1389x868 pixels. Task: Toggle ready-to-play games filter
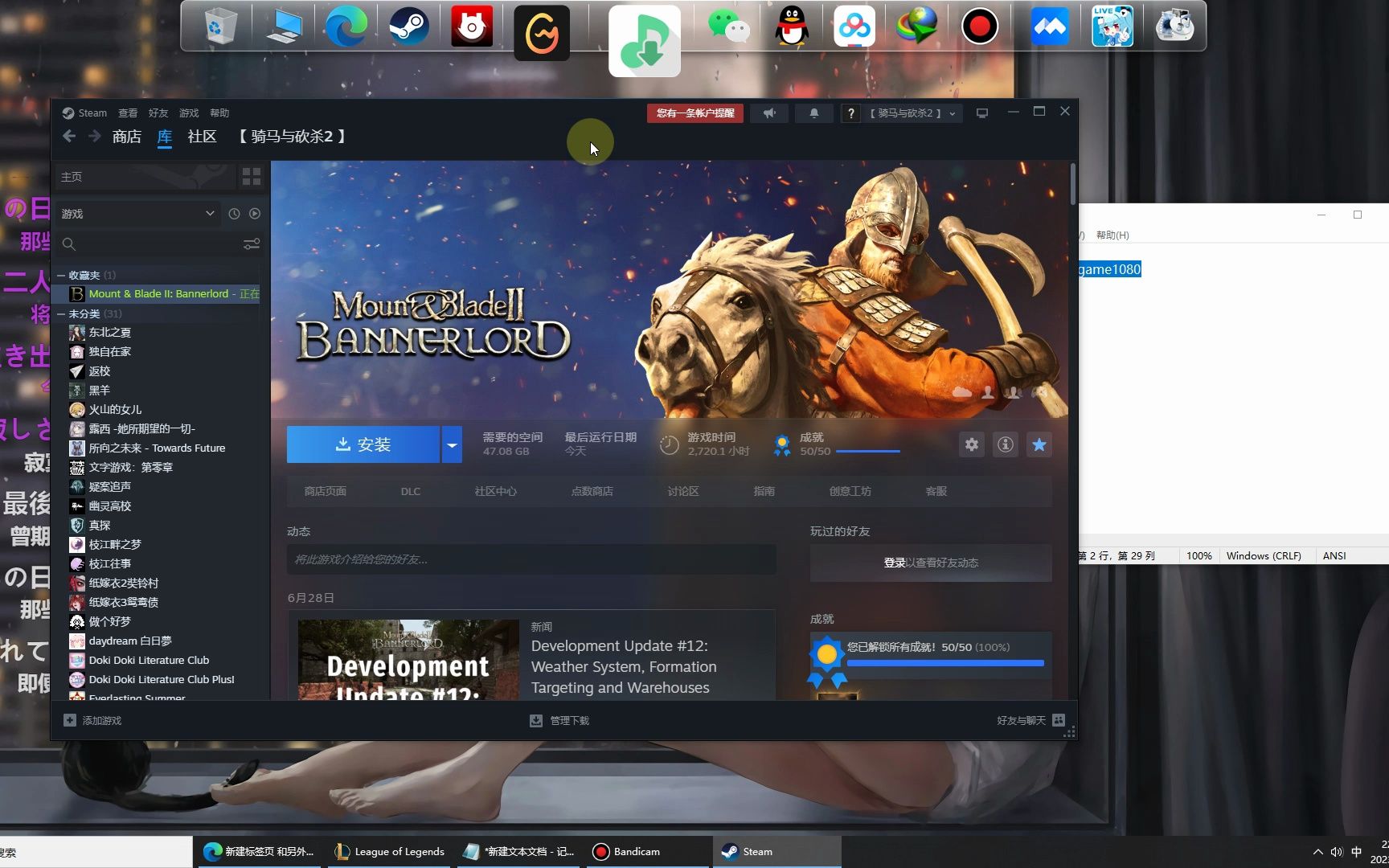[x=255, y=214]
